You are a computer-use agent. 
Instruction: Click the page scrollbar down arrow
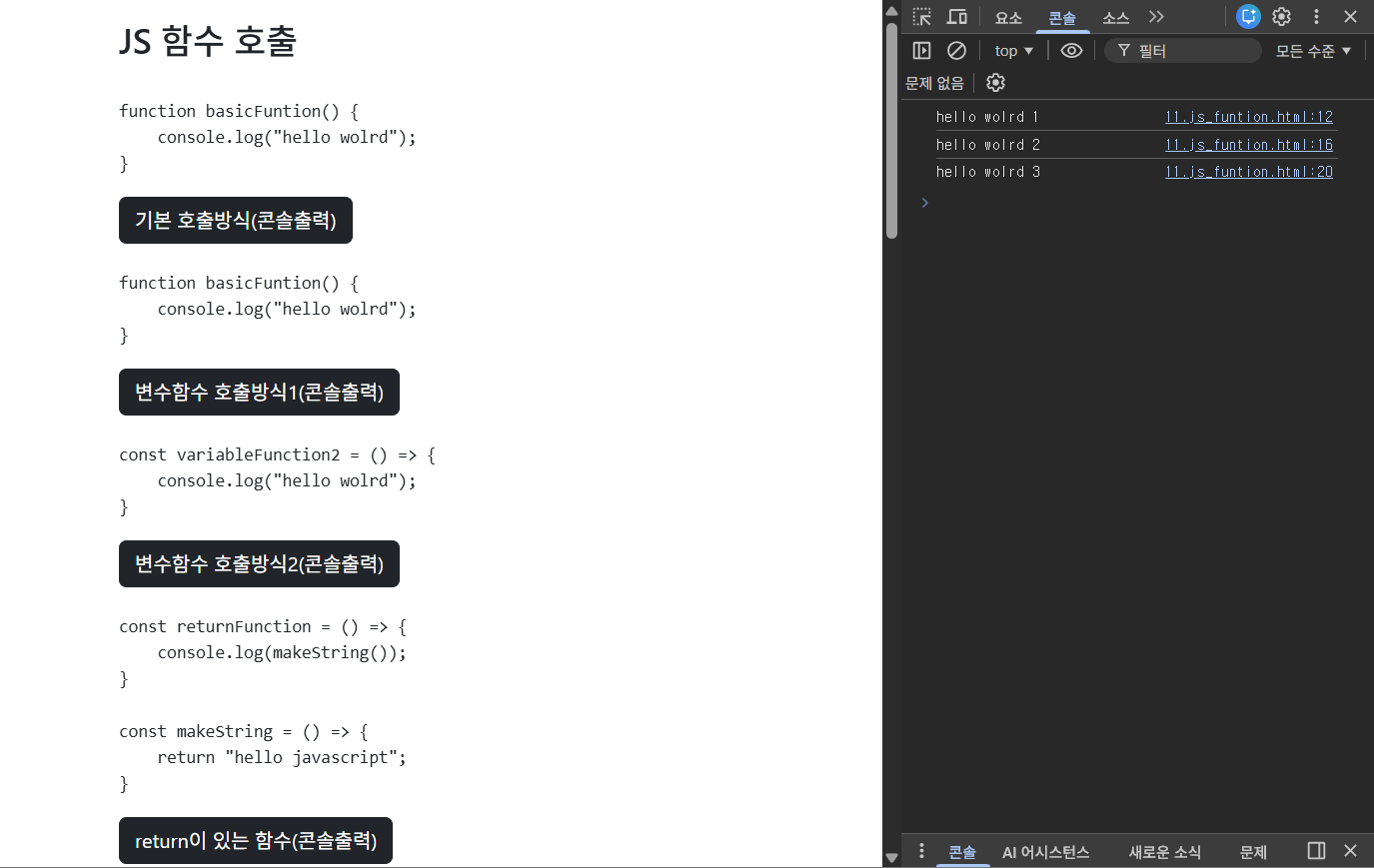pyautogui.click(x=891, y=858)
